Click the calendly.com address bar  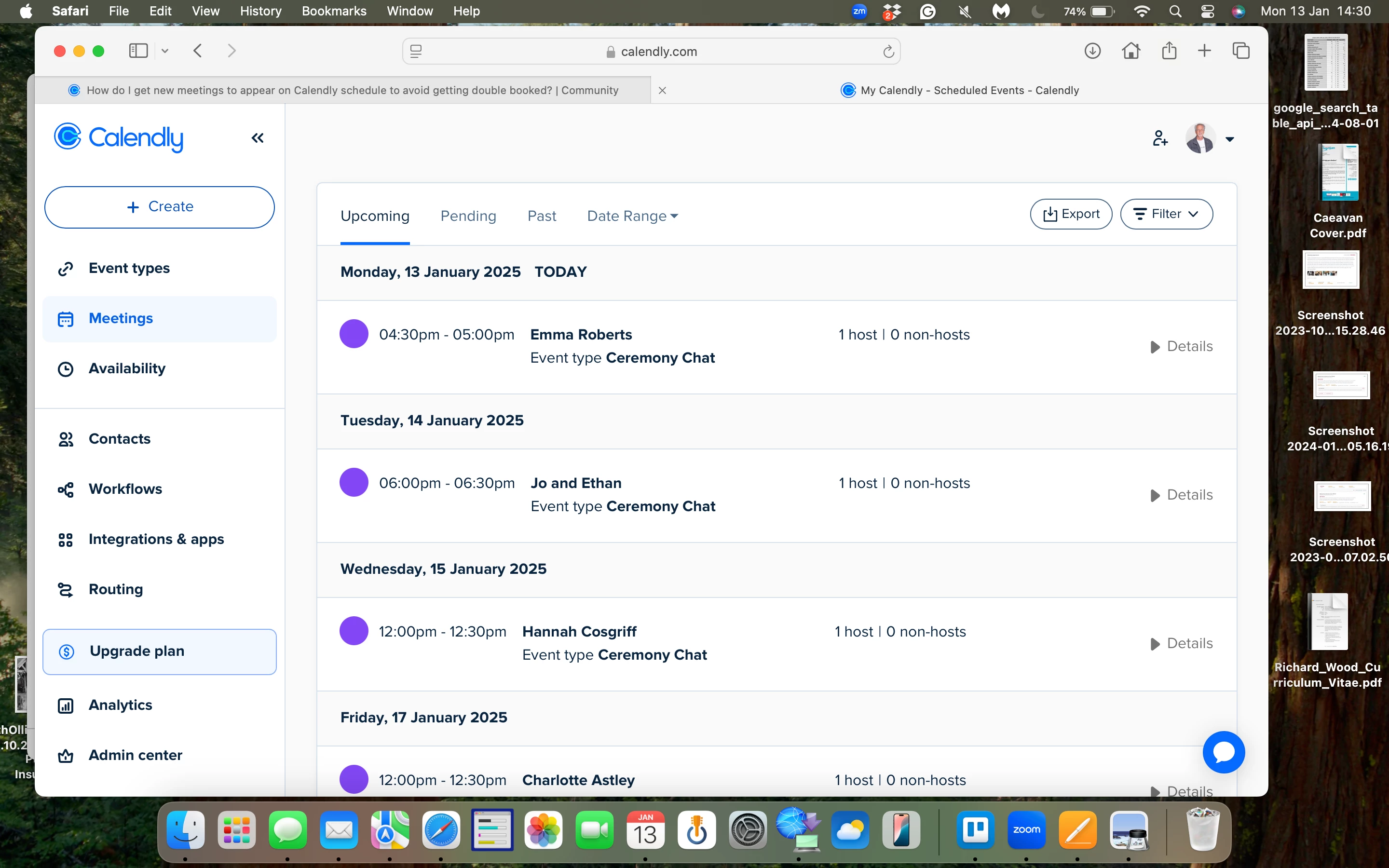point(651,52)
